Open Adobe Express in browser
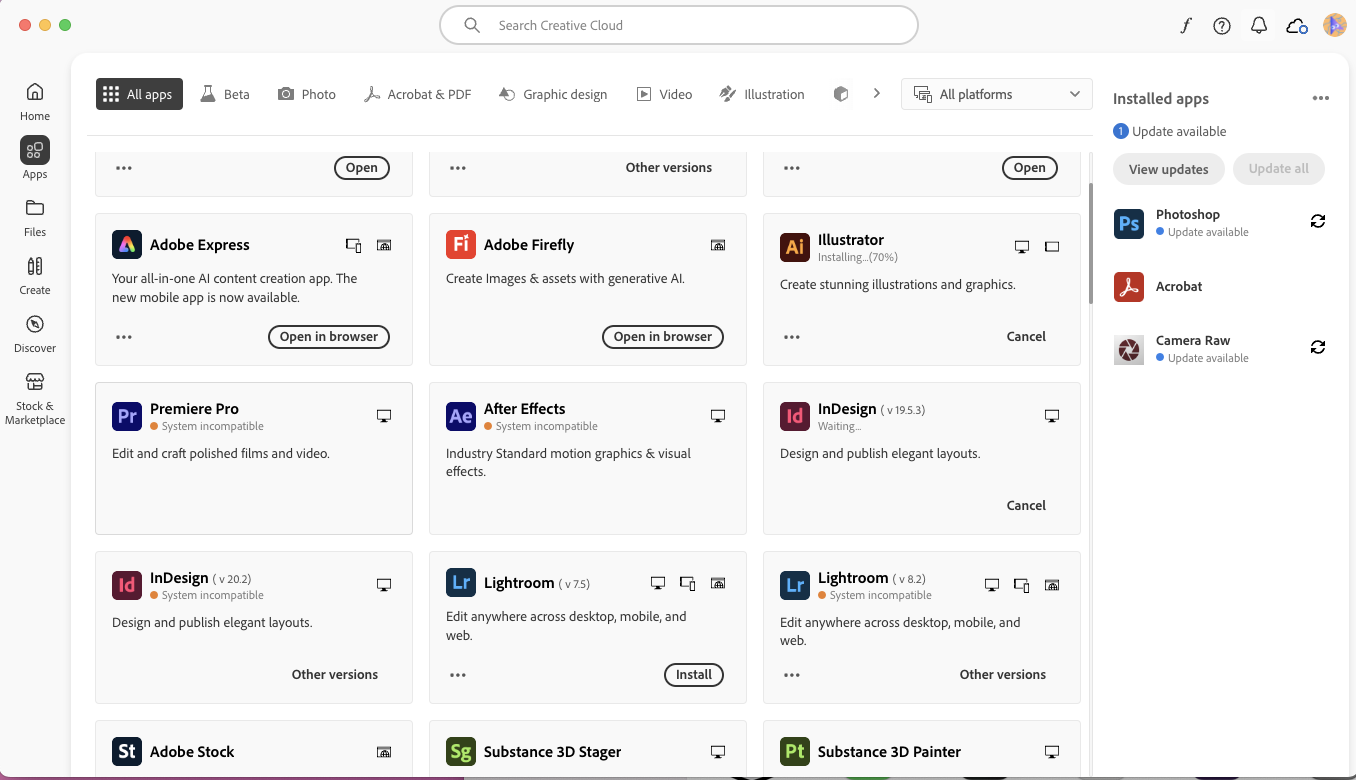 329,337
